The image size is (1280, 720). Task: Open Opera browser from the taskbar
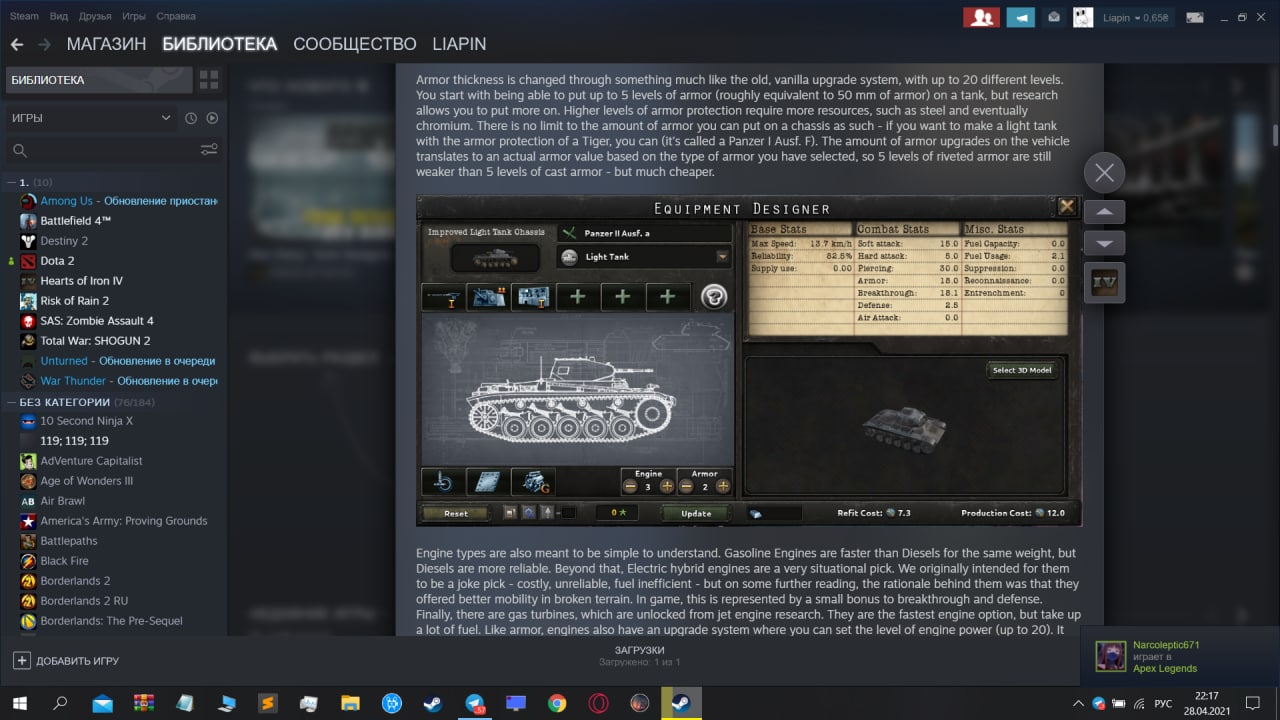[598, 703]
